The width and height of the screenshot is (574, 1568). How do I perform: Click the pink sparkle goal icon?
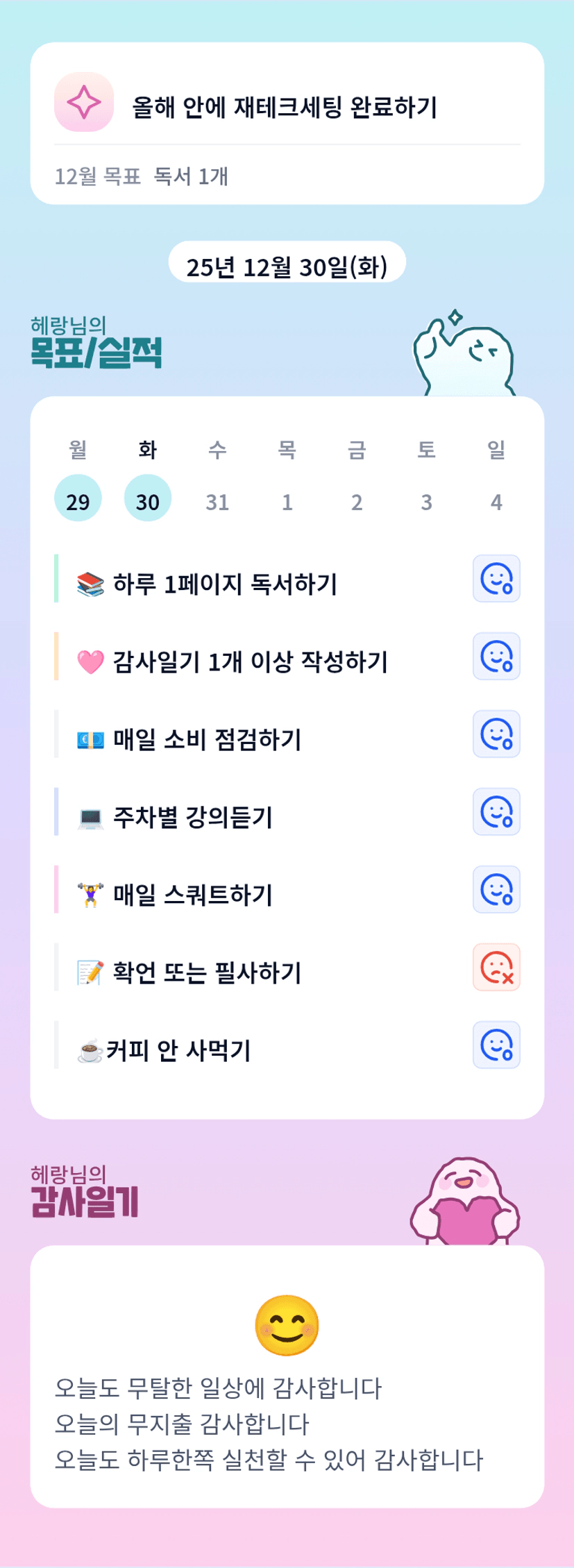pos(84,102)
